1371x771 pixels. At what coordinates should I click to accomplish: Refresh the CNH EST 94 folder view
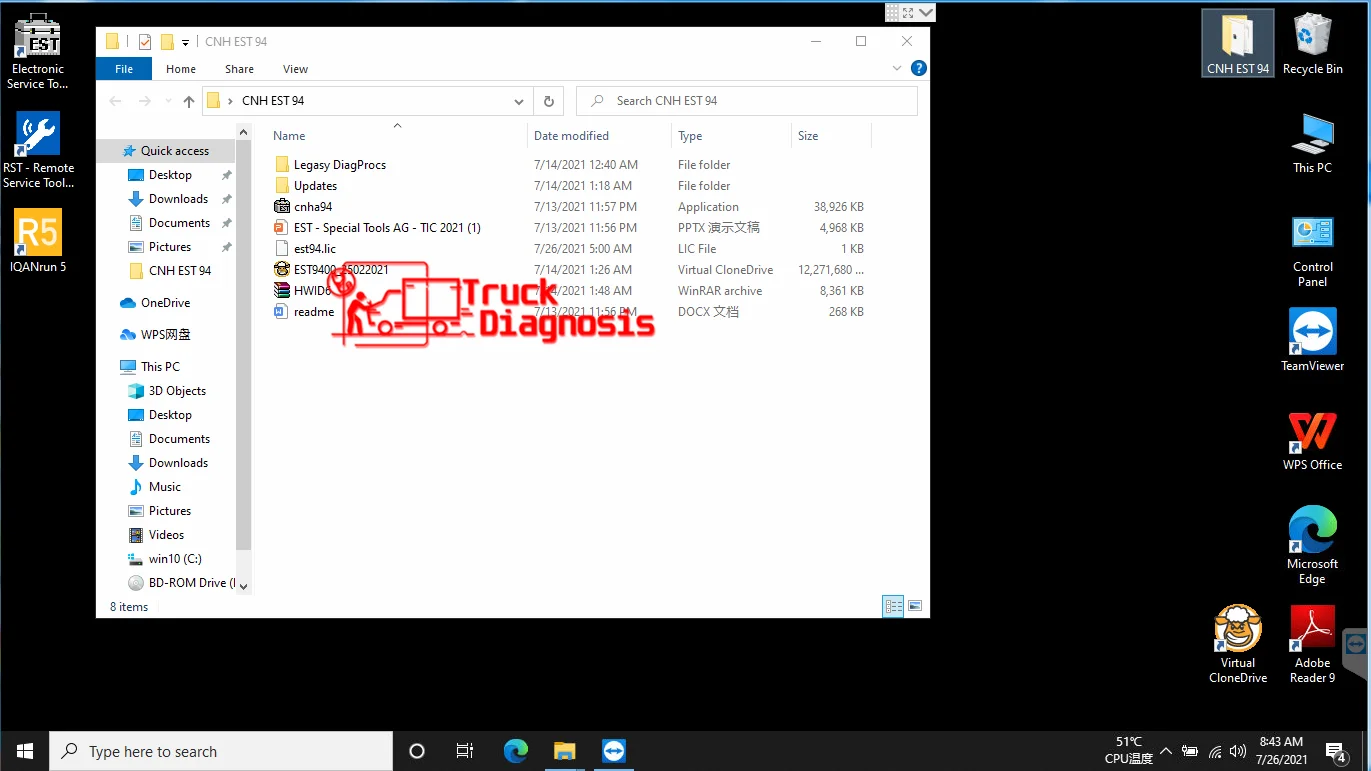548,101
